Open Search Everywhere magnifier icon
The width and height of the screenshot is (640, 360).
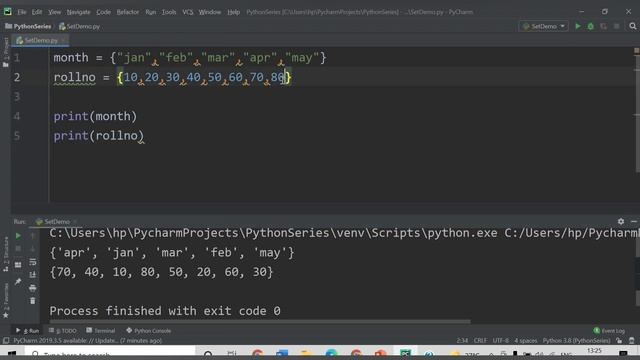click(633, 26)
